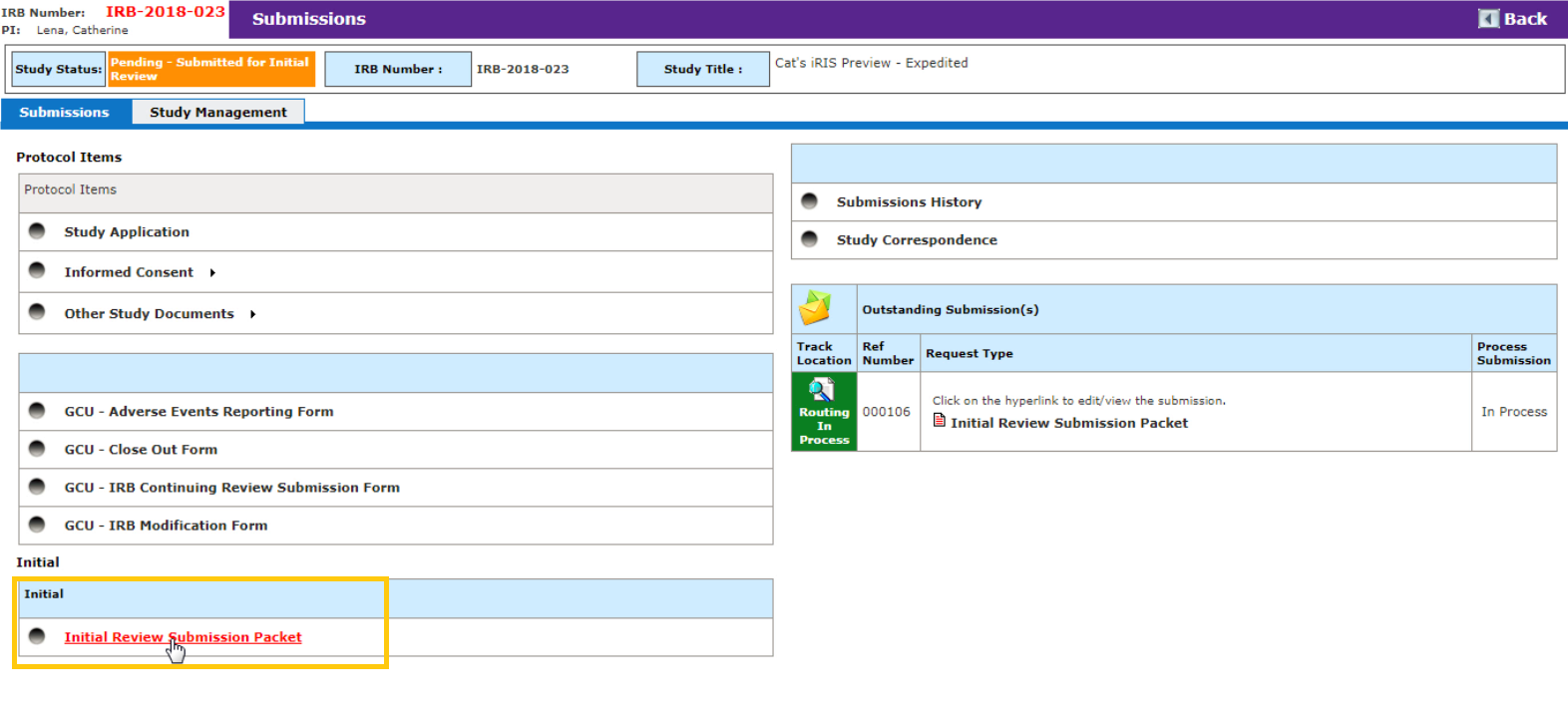Click the Back arrow icon
1568x716 pixels.
coord(1488,19)
